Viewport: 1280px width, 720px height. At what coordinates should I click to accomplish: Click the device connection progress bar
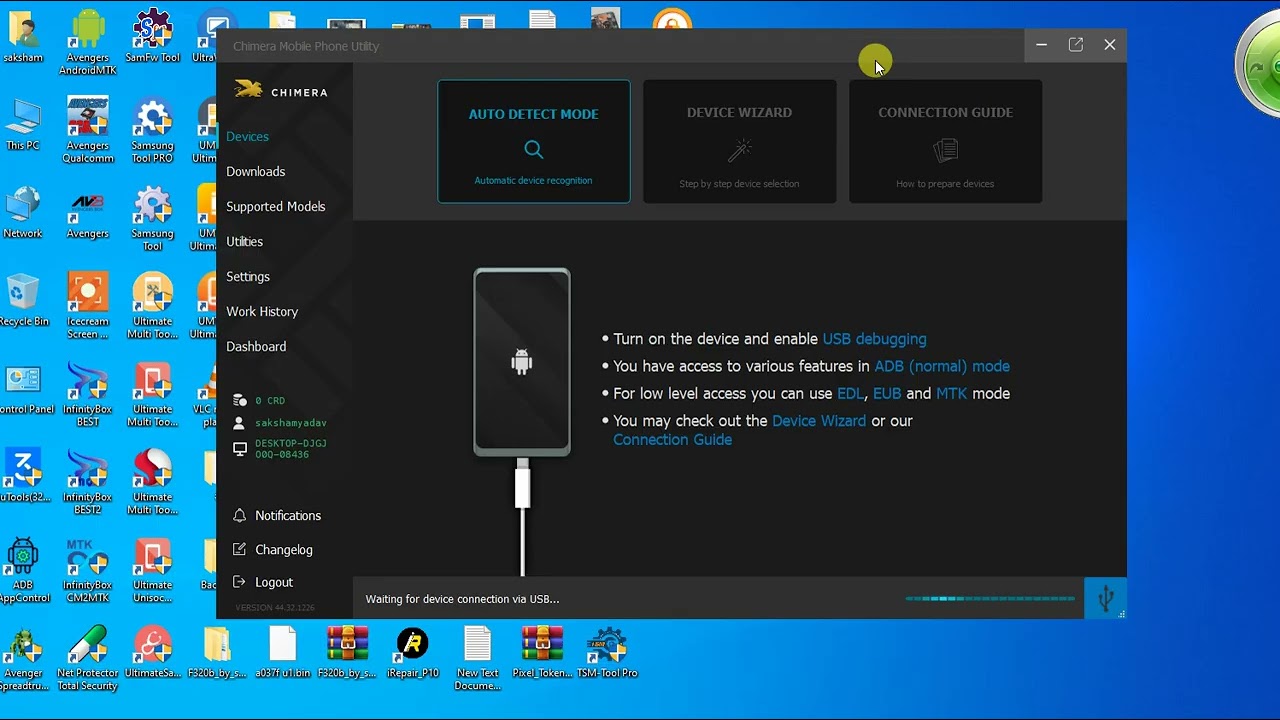990,599
